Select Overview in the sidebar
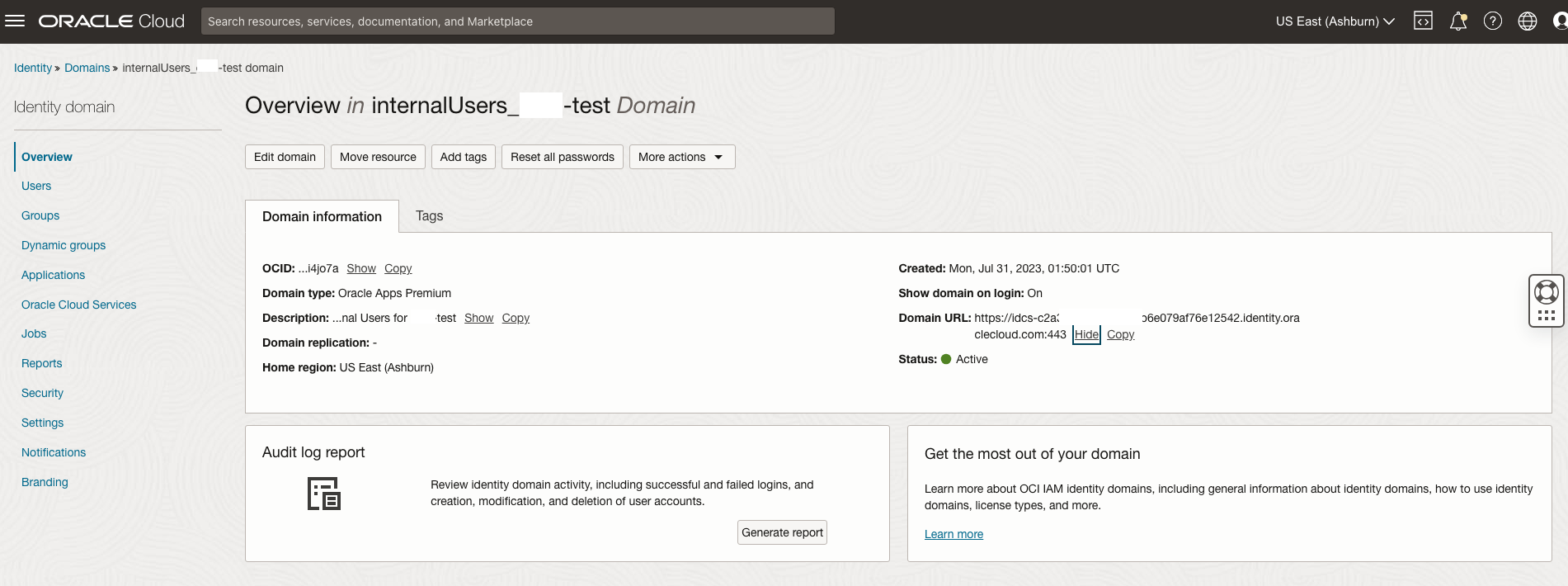This screenshot has height=586, width=1568. tap(47, 157)
